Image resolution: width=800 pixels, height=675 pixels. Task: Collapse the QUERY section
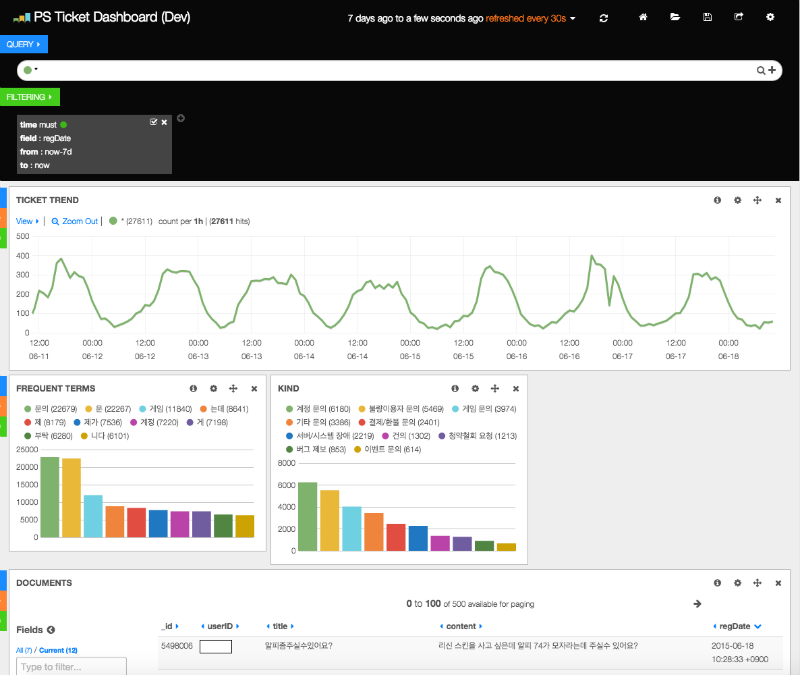pyautogui.click(x=23, y=45)
